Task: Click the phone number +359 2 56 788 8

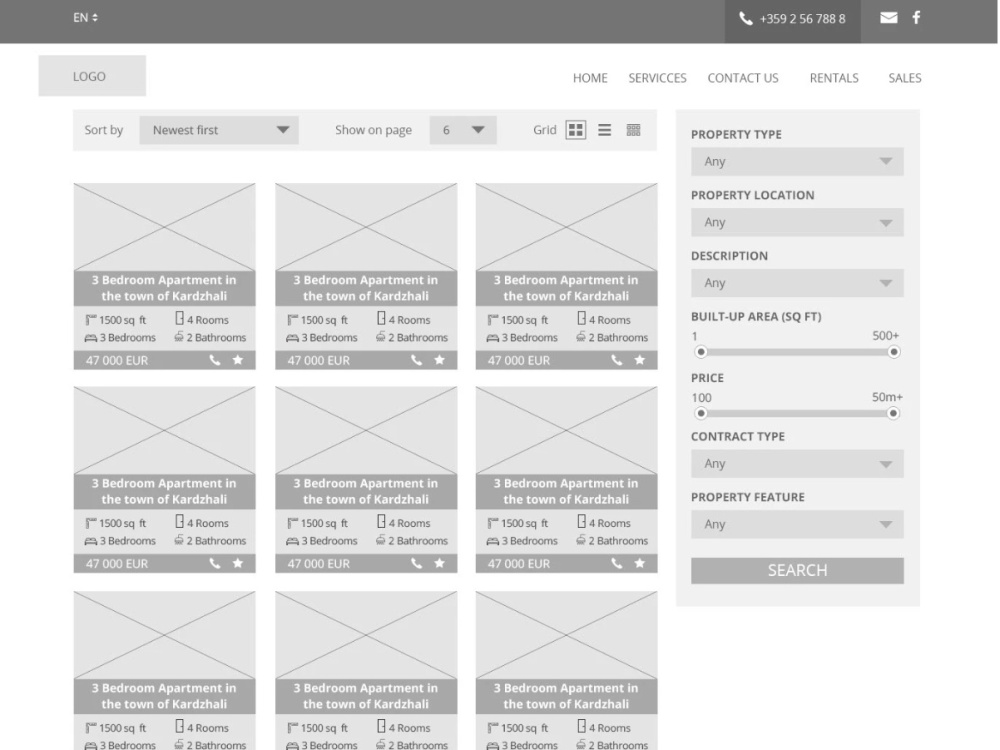Action: click(802, 19)
